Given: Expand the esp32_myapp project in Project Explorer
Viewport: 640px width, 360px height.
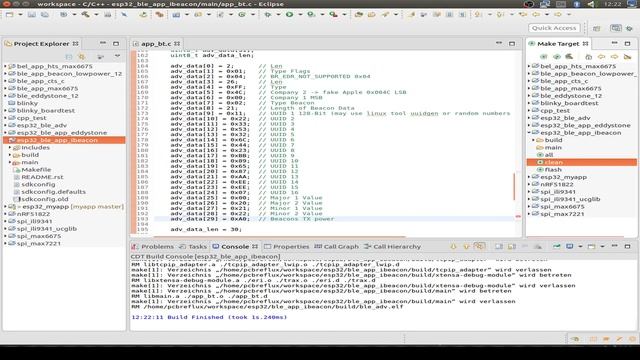Looking at the screenshot, I should click(x=6, y=207).
